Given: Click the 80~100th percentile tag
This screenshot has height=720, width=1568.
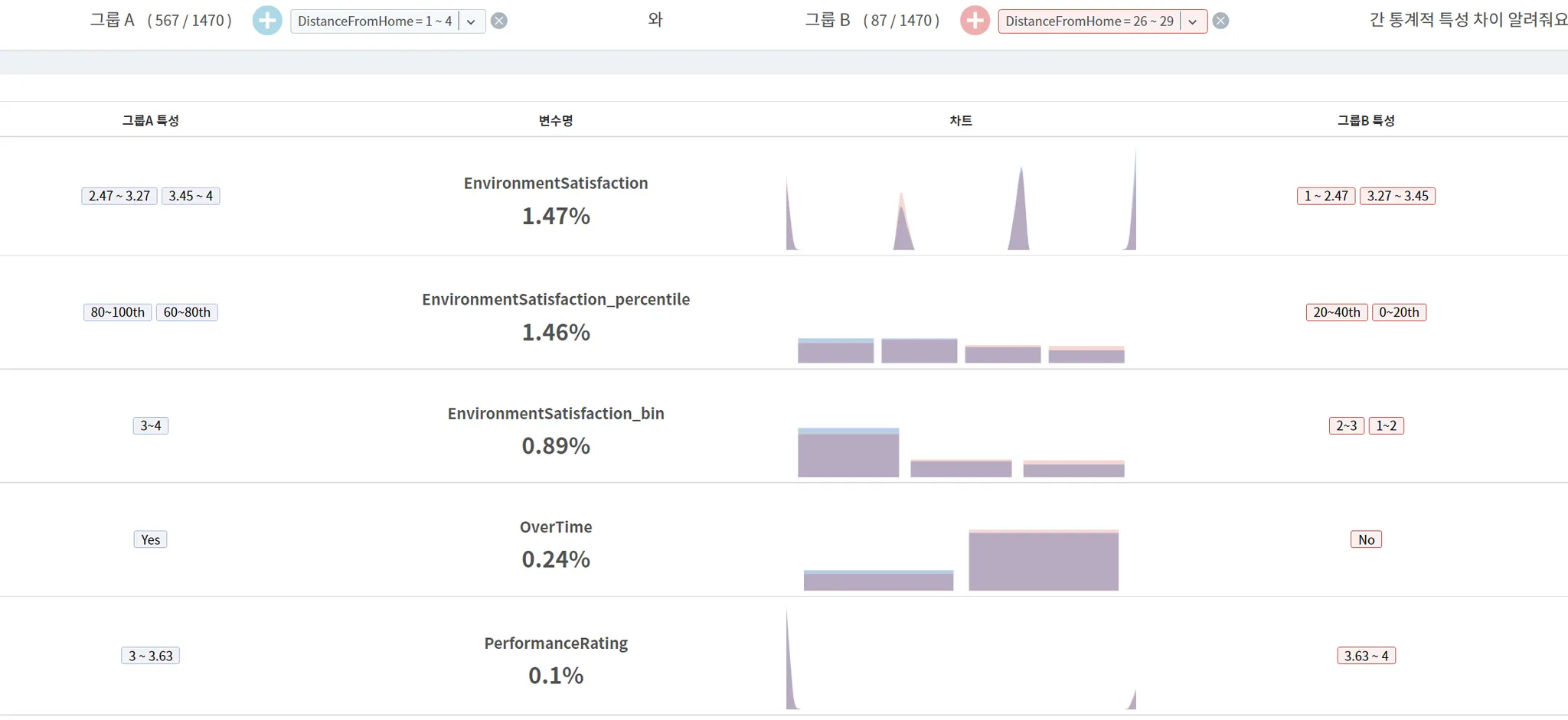Looking at the screenshot, I should 118,312.
